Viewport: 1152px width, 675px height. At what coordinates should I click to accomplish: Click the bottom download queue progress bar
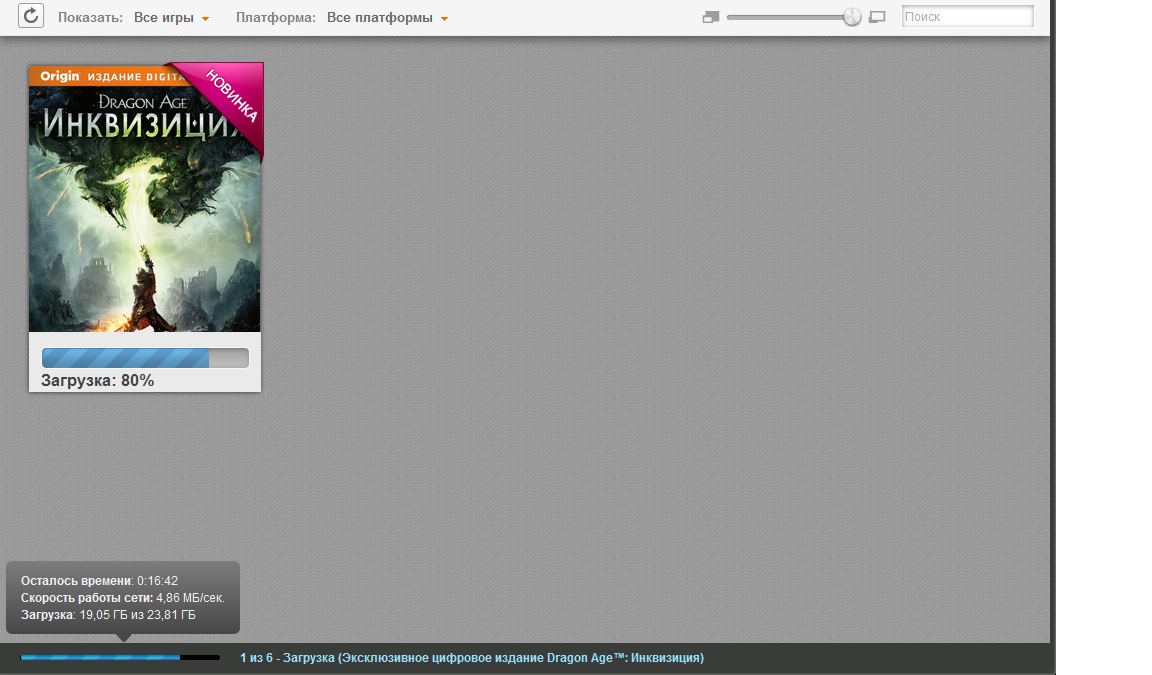click(120, 657)
